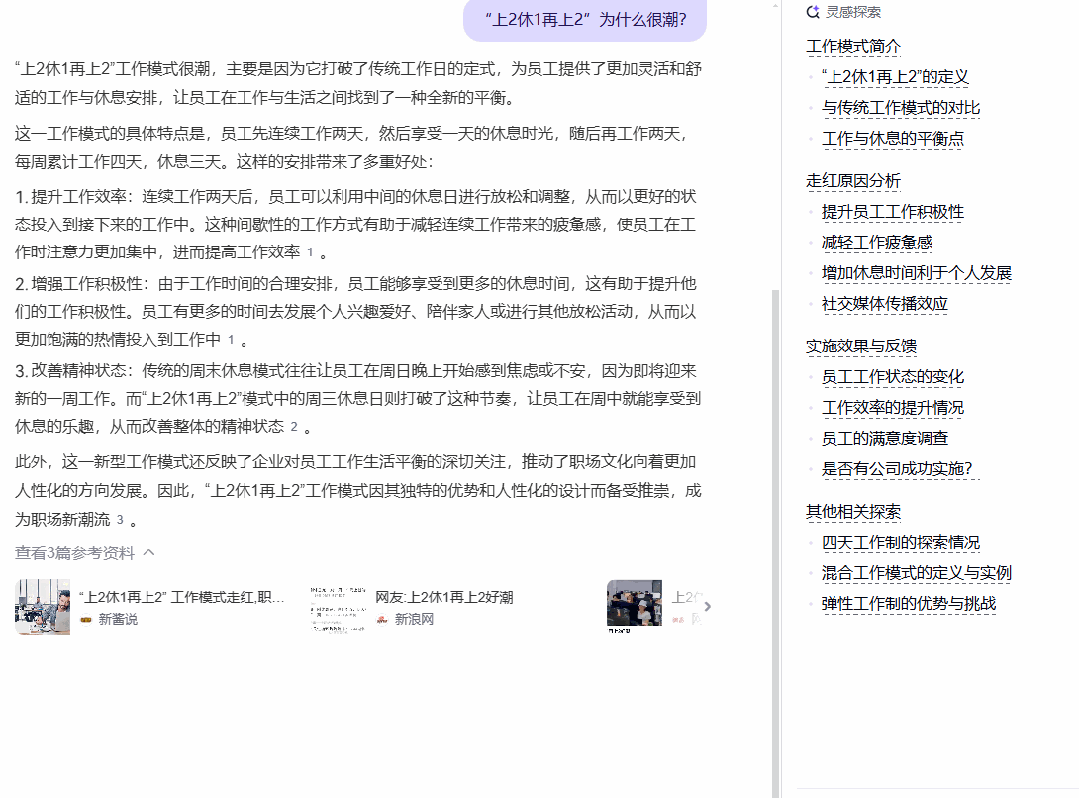
Task: Open article titled 网友:上2休1再上2好潮
Action: [x=445, y=597]
